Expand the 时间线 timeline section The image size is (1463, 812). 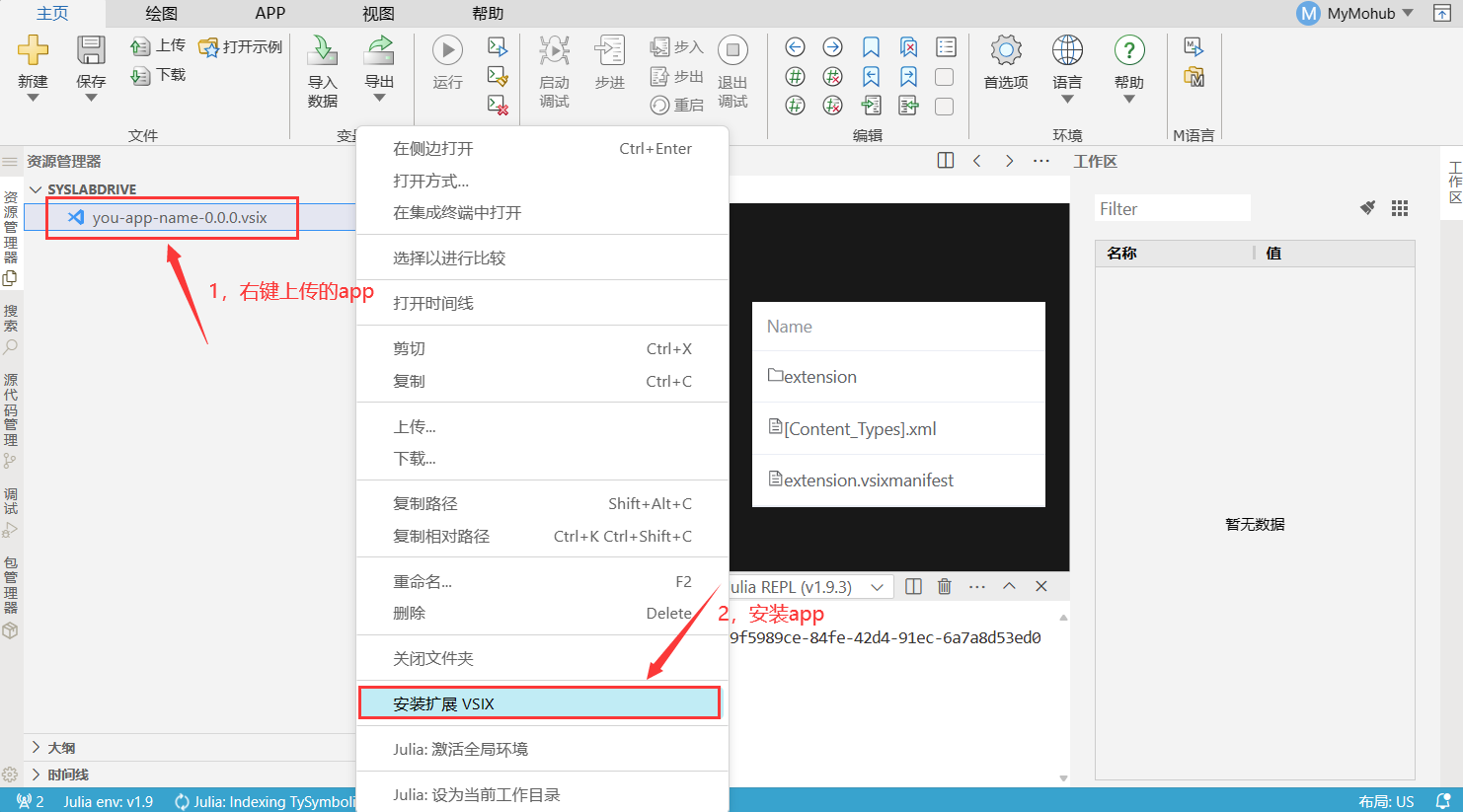pos(37,775)
